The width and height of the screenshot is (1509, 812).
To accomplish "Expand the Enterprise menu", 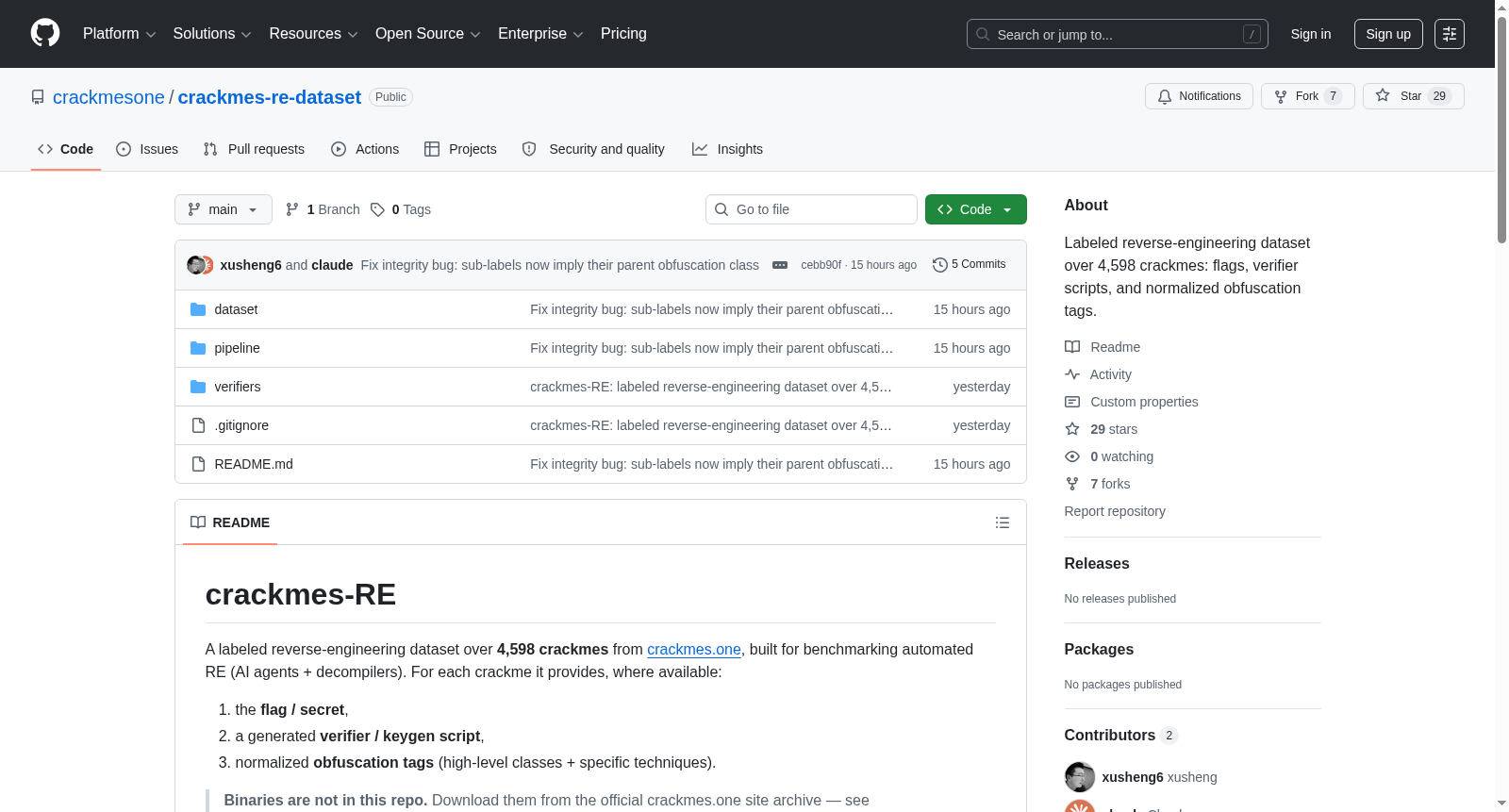I will 540,34.
